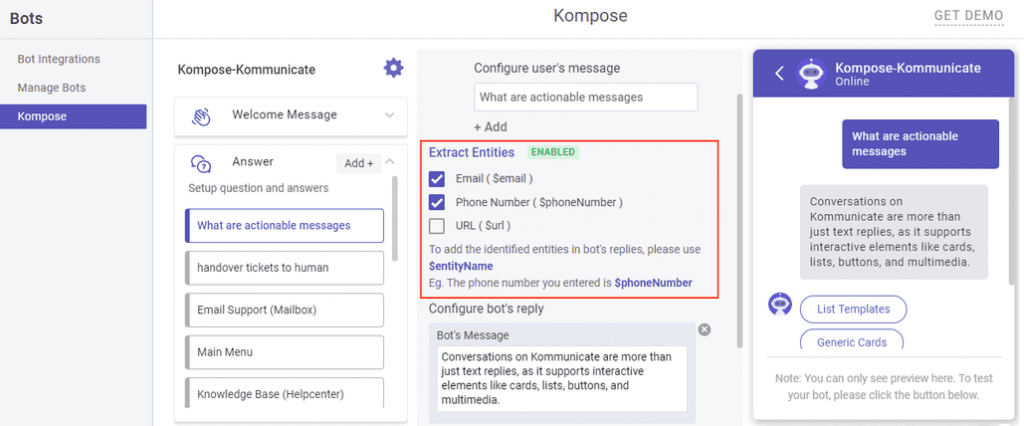Click the user's message input field
Image resolution: width=1024 pixels, height=426 pixels.
pos(586,97)
